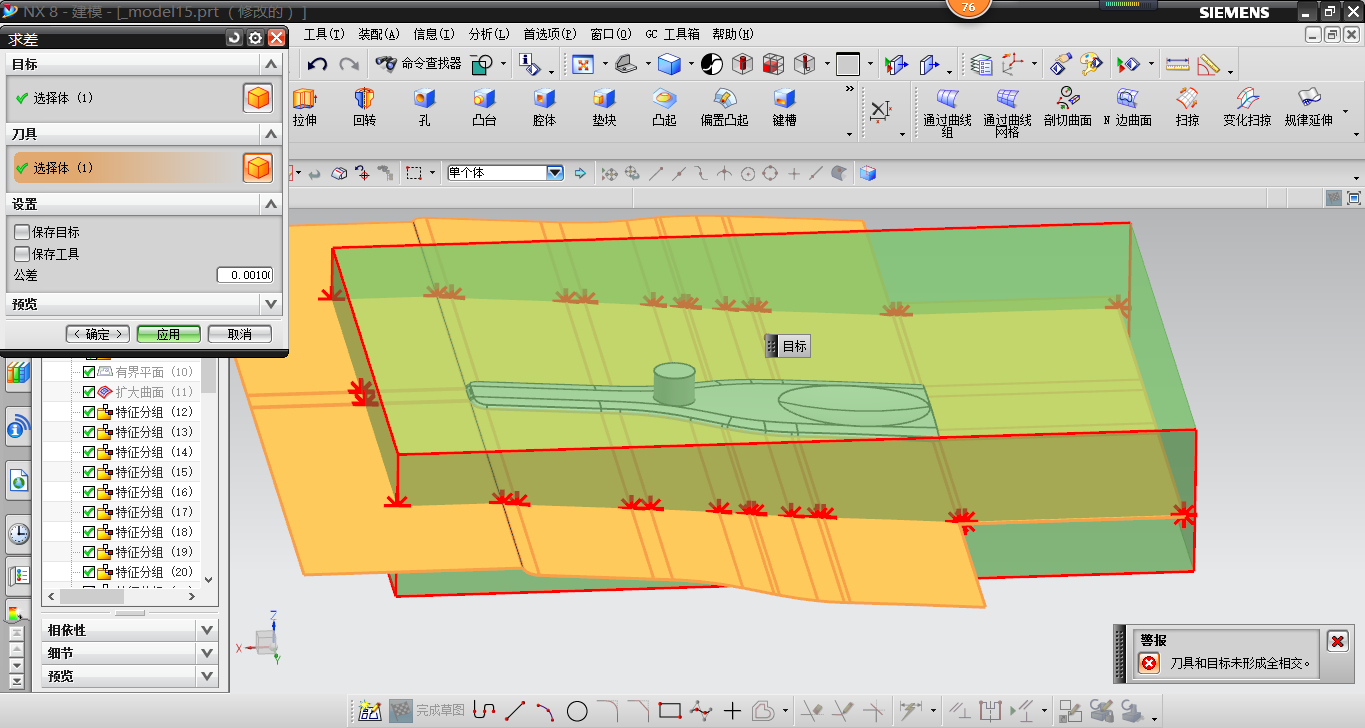Select the sketch line tool

point(515,712)
